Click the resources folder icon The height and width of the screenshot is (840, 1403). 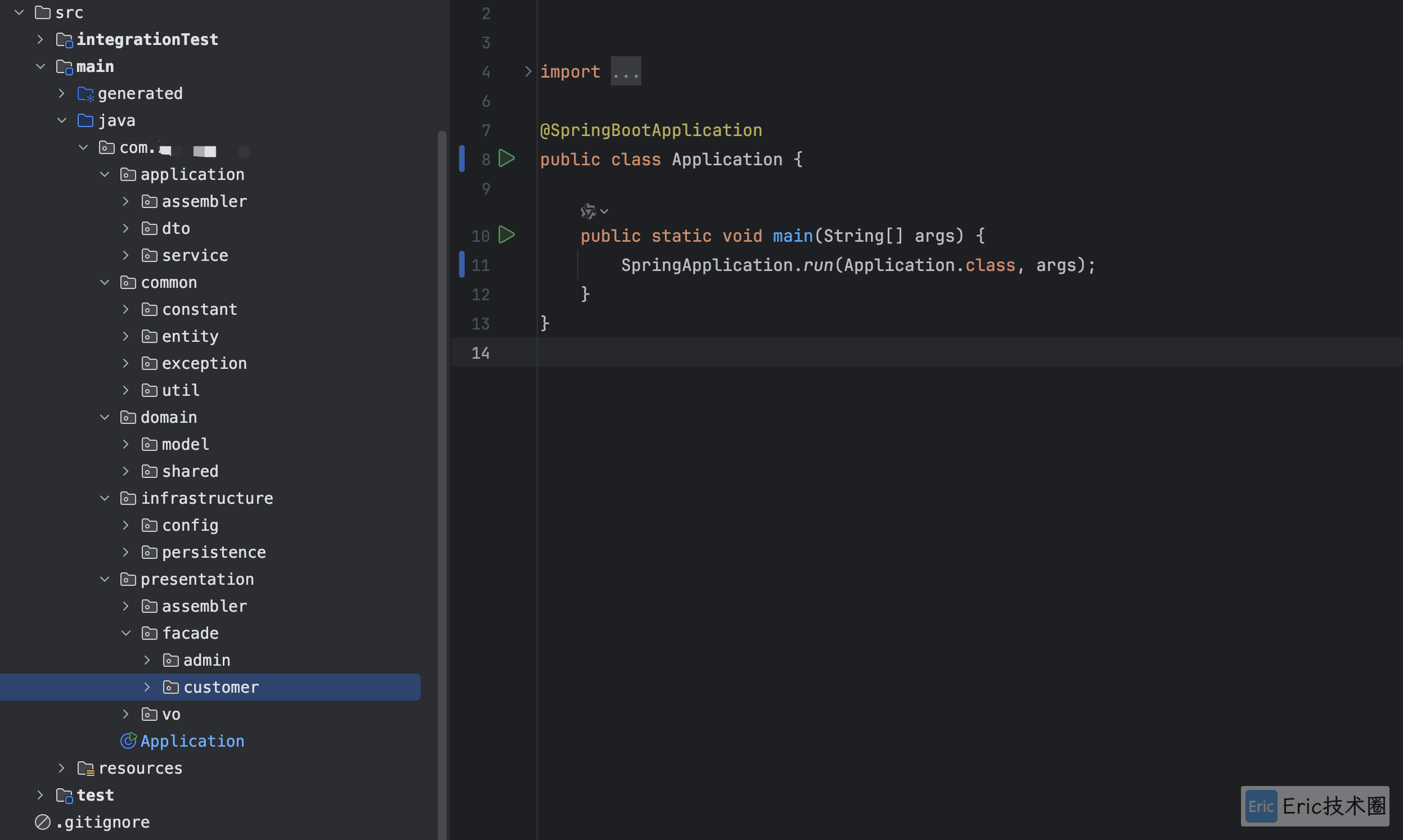[x=86, y=768]
